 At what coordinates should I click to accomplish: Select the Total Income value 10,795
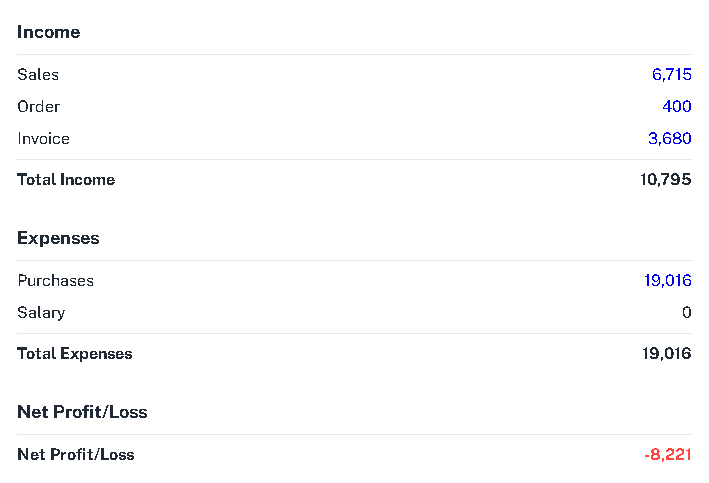point(666,180)
